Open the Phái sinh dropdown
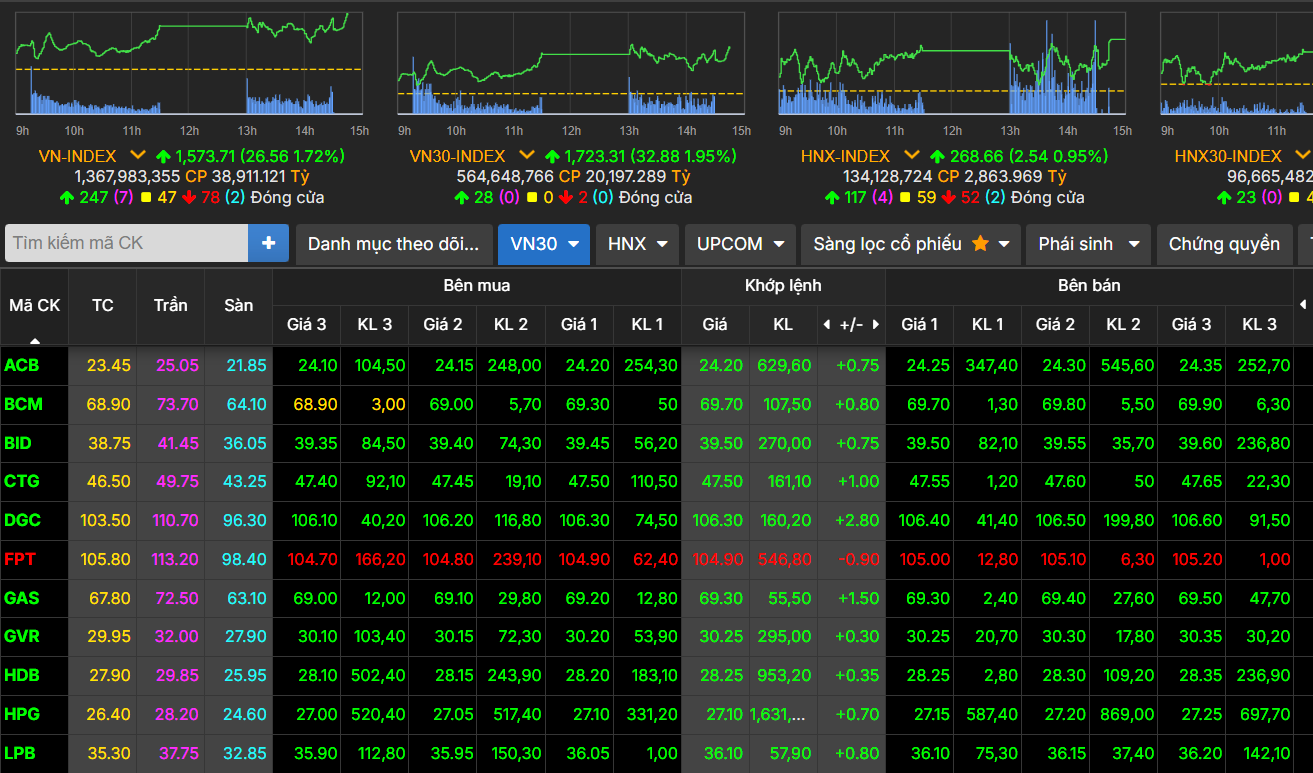This screenshot has height=773, width=1313. click(x=1133, y=244)
